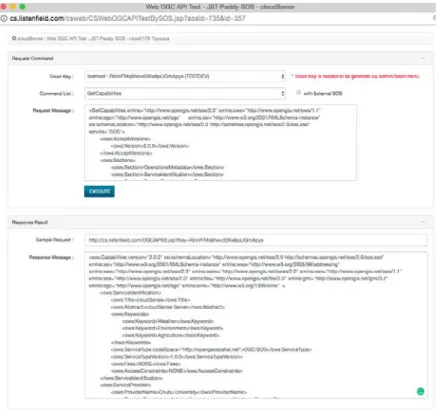438x414 pixels.
Task: Click the OperationsMetadata section line in request
Action: (167, 167)
